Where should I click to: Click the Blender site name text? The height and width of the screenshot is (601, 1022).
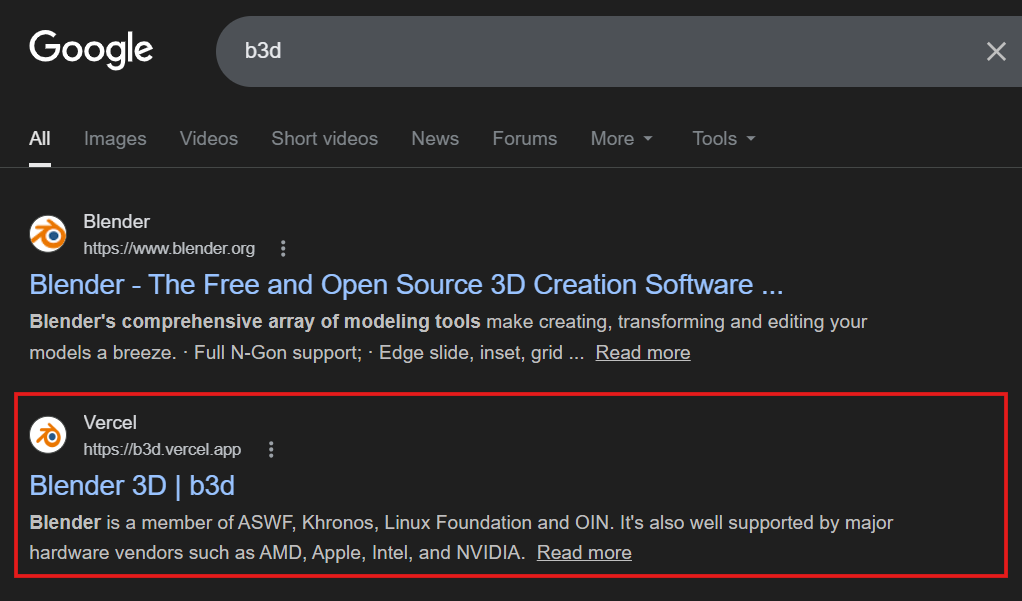pyautogui.click(x=117, y=222)
